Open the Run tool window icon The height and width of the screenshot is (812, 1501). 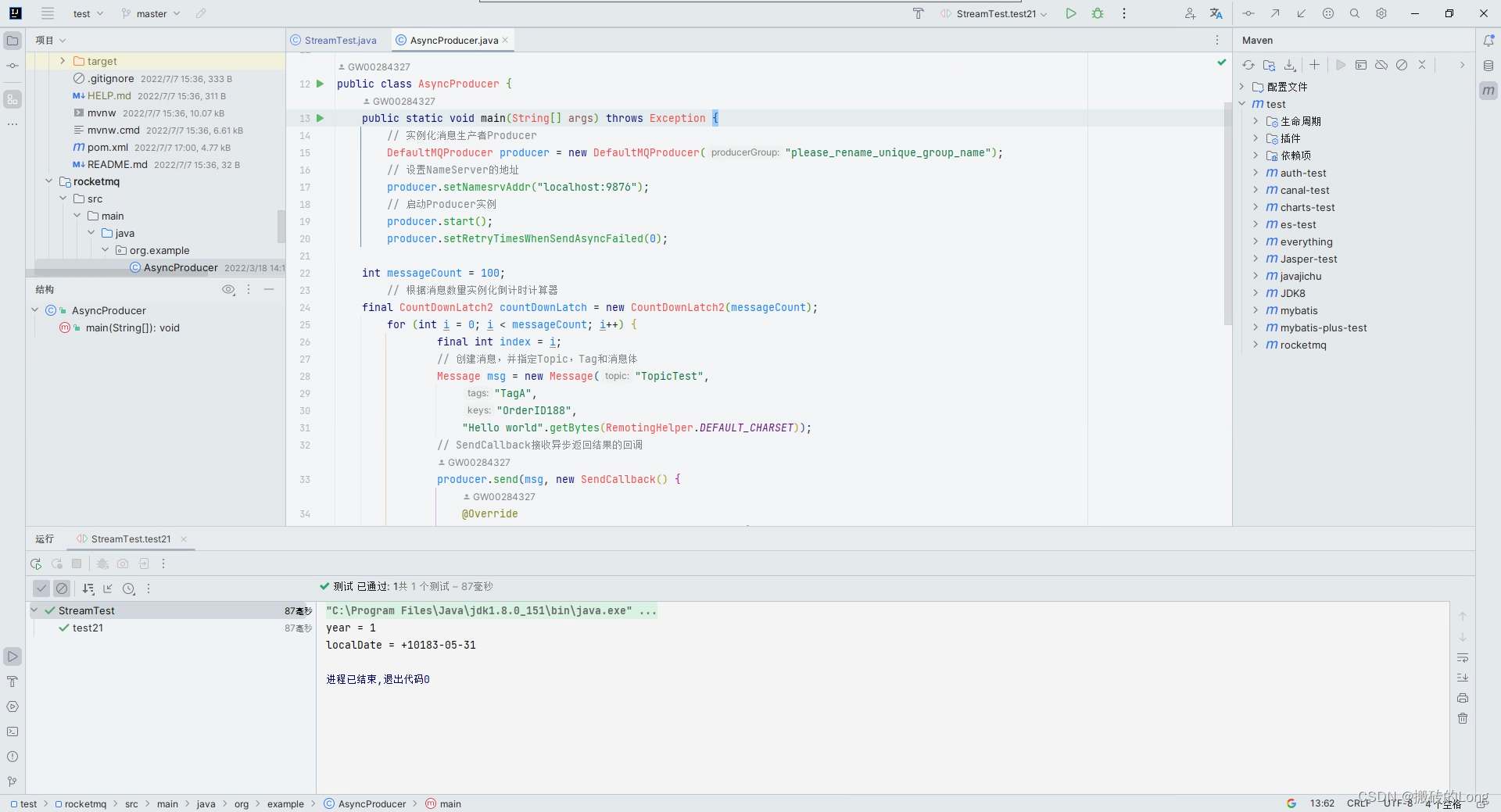[13, 656]
